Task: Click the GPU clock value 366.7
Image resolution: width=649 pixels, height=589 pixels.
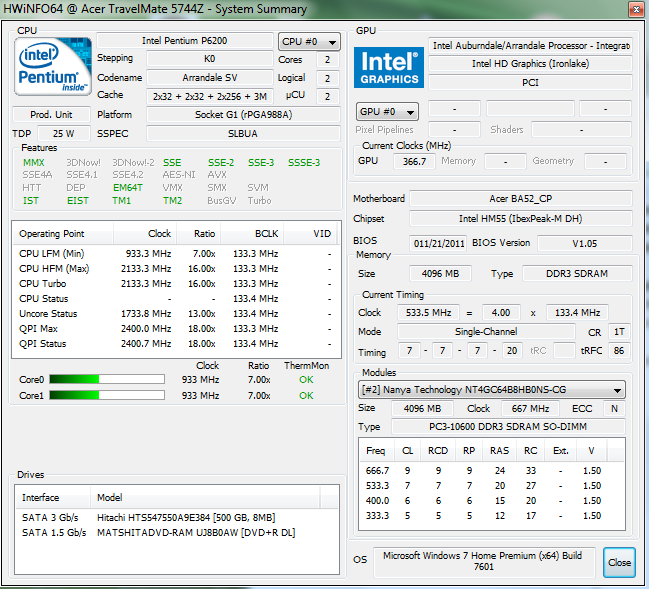Action: pos(414,161)
